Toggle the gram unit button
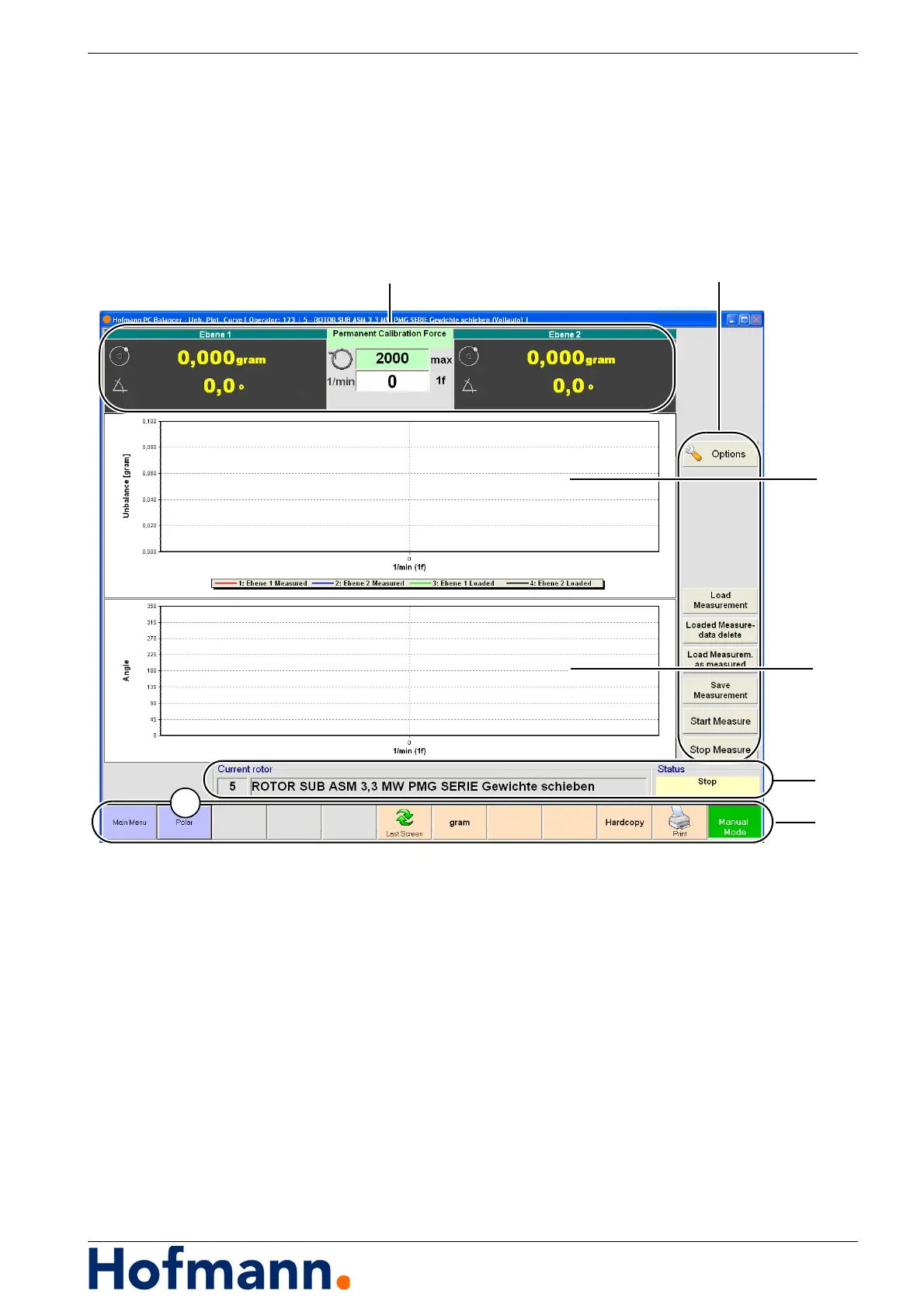924x1308 pixels. (x=460, y=822)
